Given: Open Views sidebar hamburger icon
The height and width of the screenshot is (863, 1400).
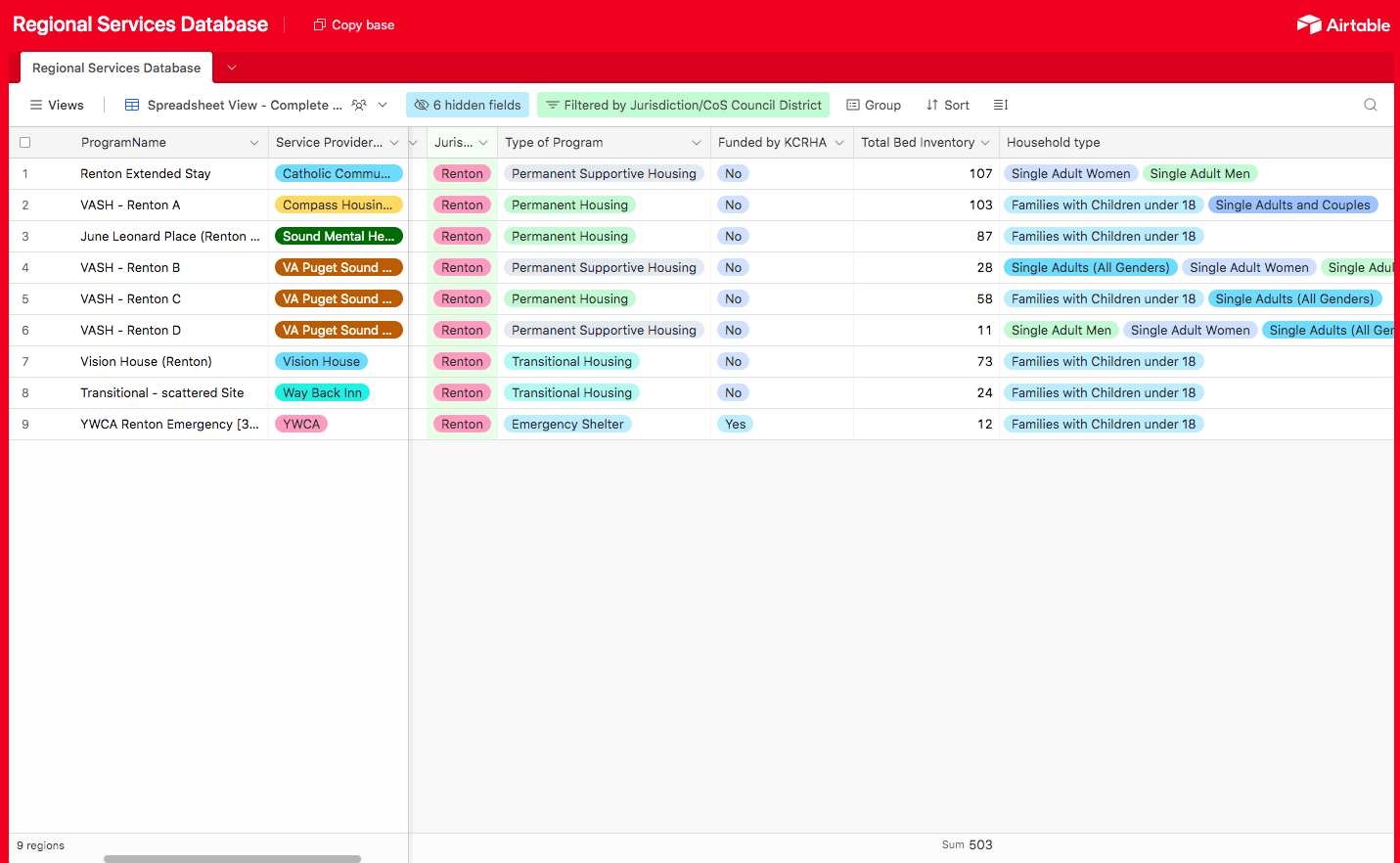Looking at the screenshot, I should point(36,105).
